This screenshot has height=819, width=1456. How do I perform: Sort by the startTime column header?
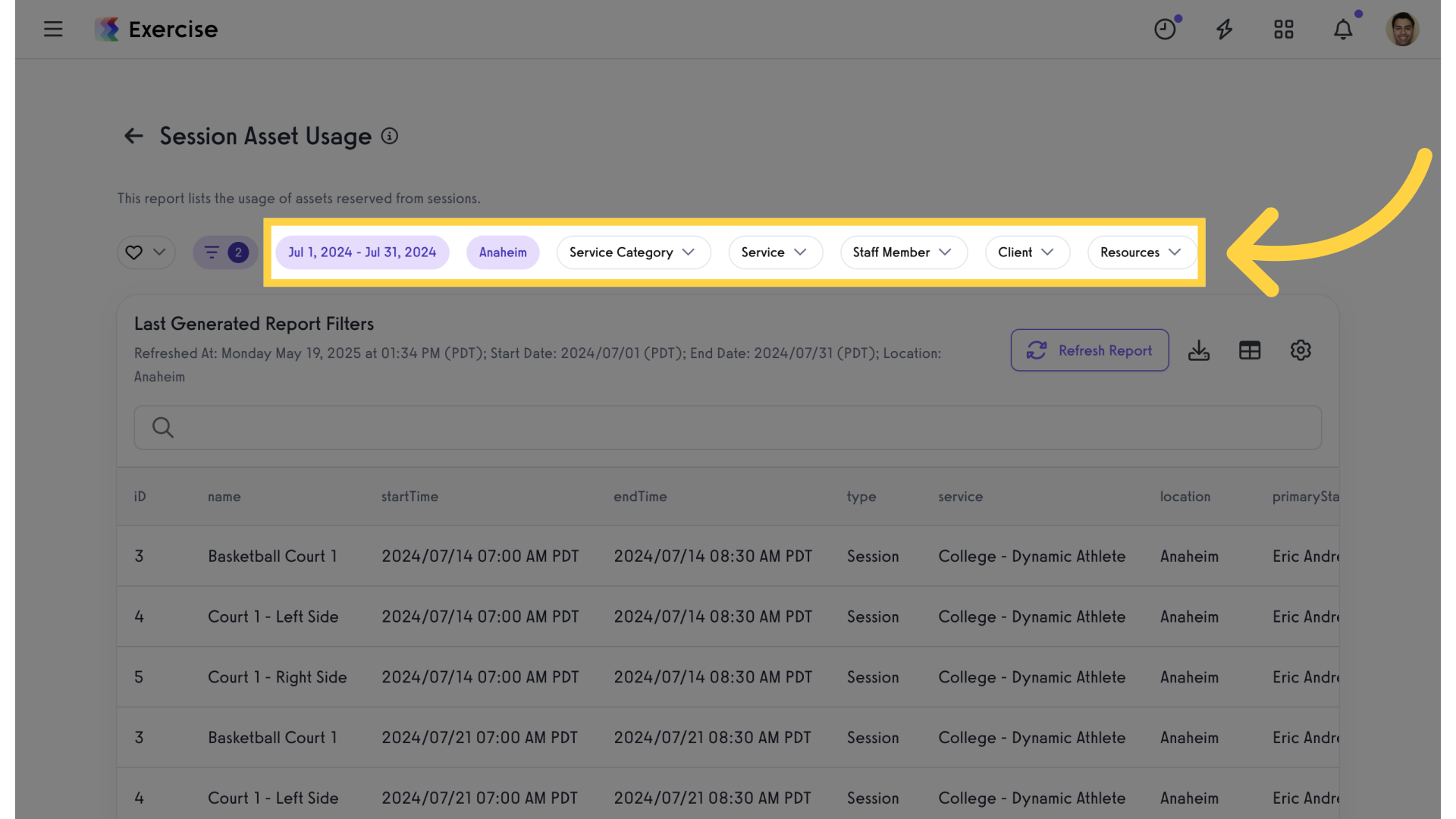[x=409, y=497]
